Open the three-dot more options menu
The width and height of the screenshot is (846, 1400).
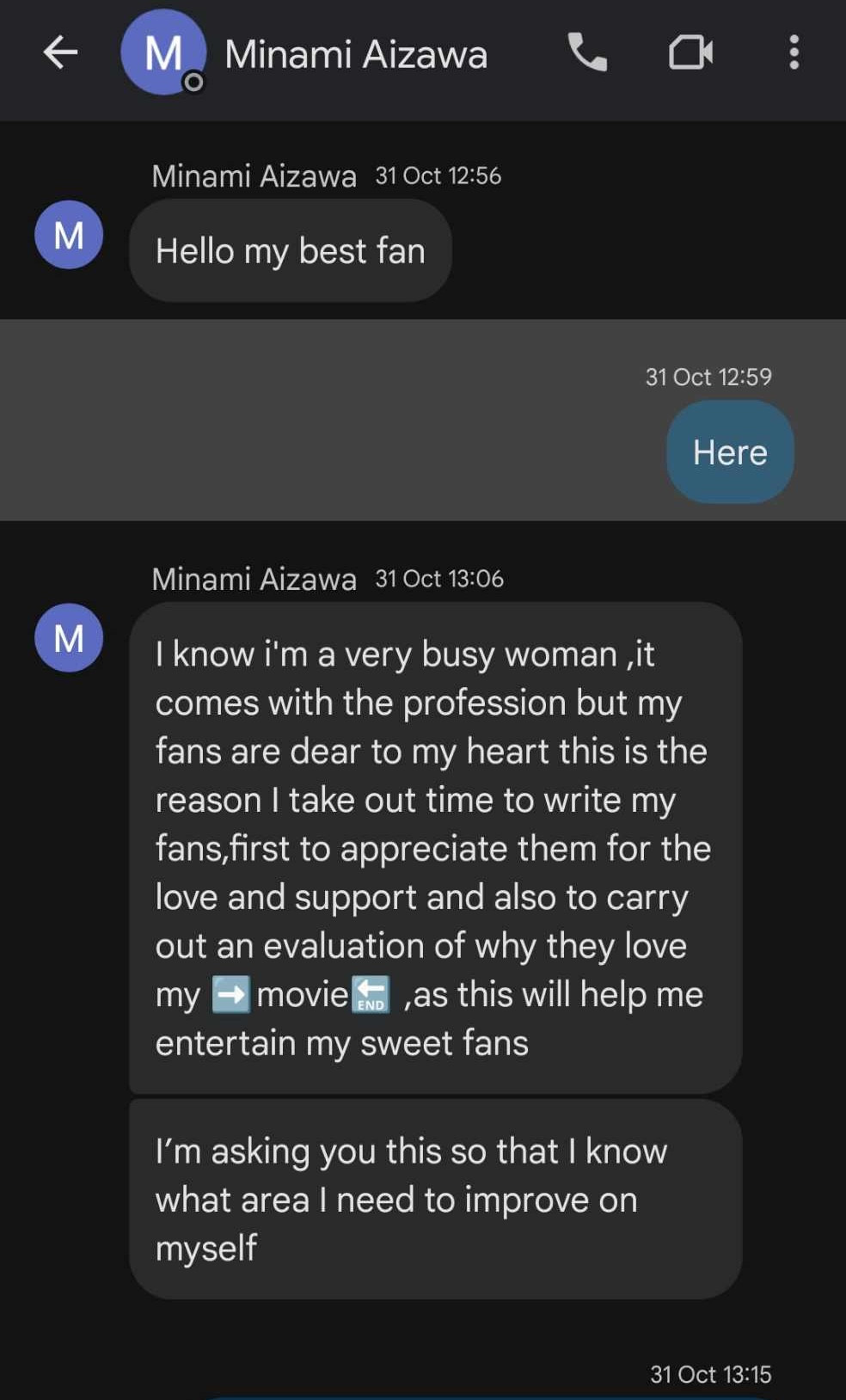tap(794, 52)
